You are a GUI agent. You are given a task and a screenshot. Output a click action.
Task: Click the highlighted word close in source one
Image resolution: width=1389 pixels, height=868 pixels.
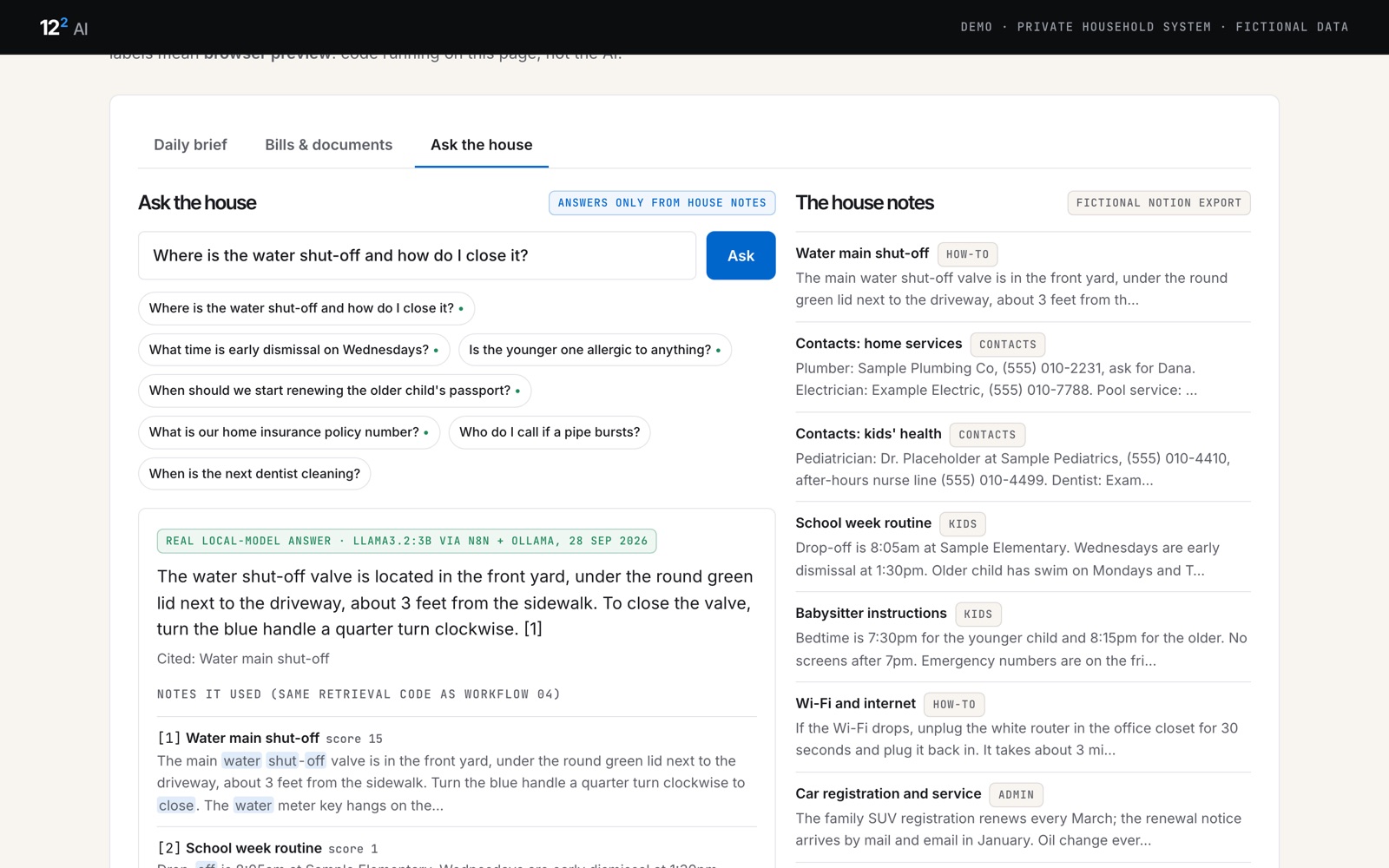pos(176,806)
